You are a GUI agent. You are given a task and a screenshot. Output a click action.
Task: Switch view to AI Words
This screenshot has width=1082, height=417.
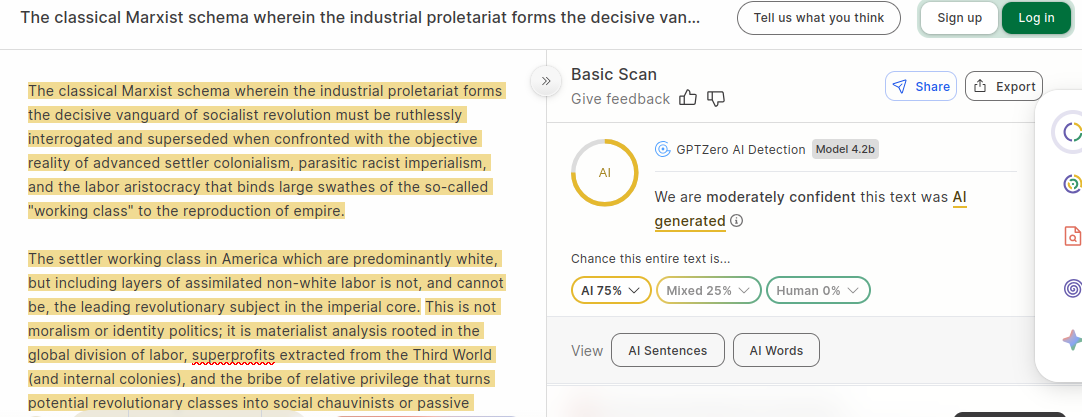pyautogui.click(x=776, y=351)
